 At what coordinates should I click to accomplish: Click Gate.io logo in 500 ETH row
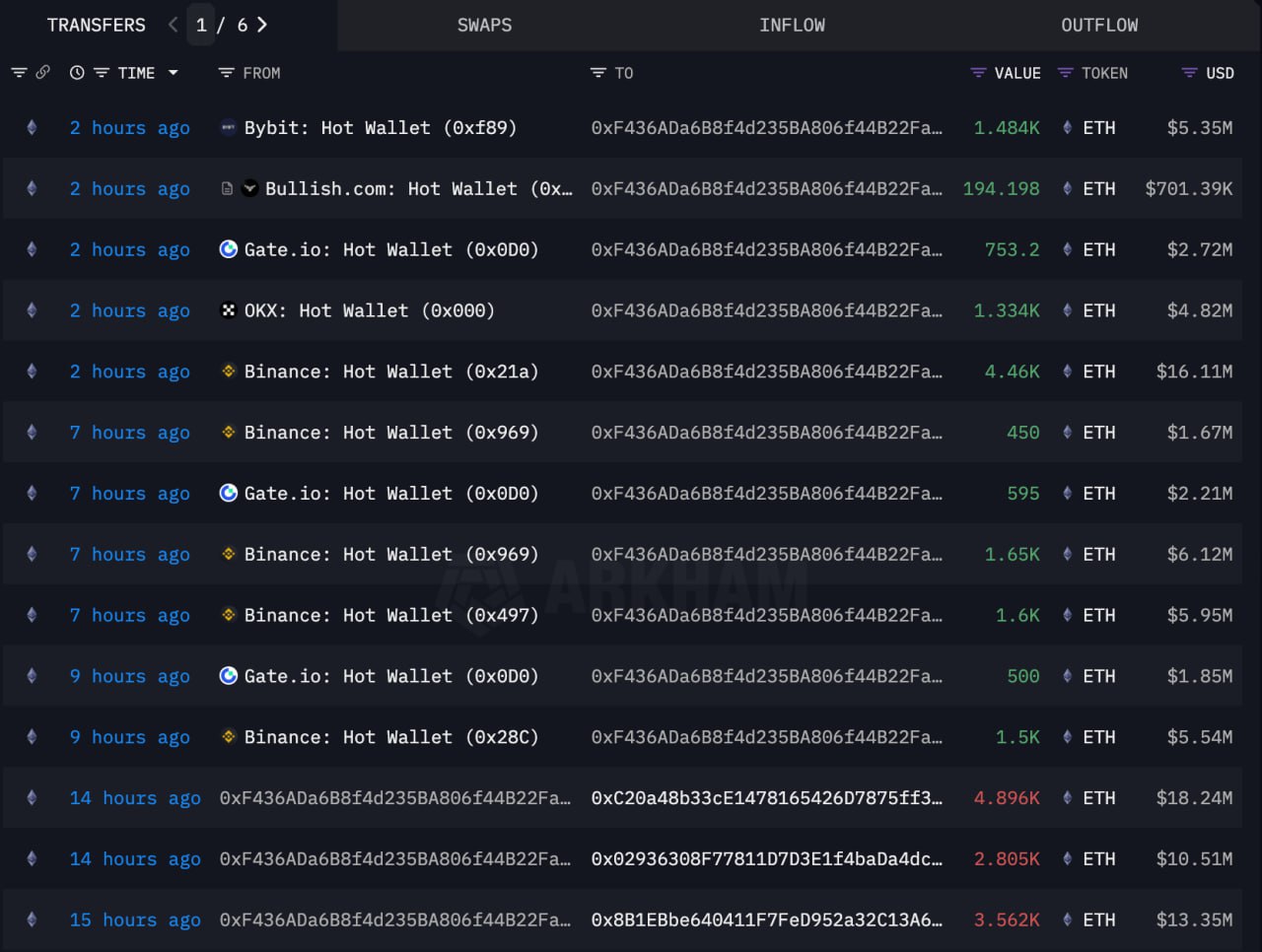pos(228,675)
